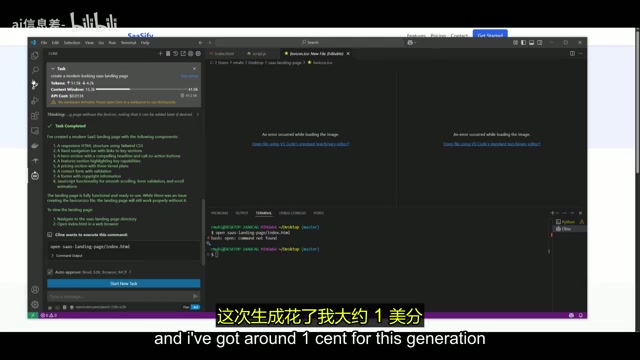
Task: Switch Cline to Act mode
Action: pyautogui.click(x=196, y=307)
